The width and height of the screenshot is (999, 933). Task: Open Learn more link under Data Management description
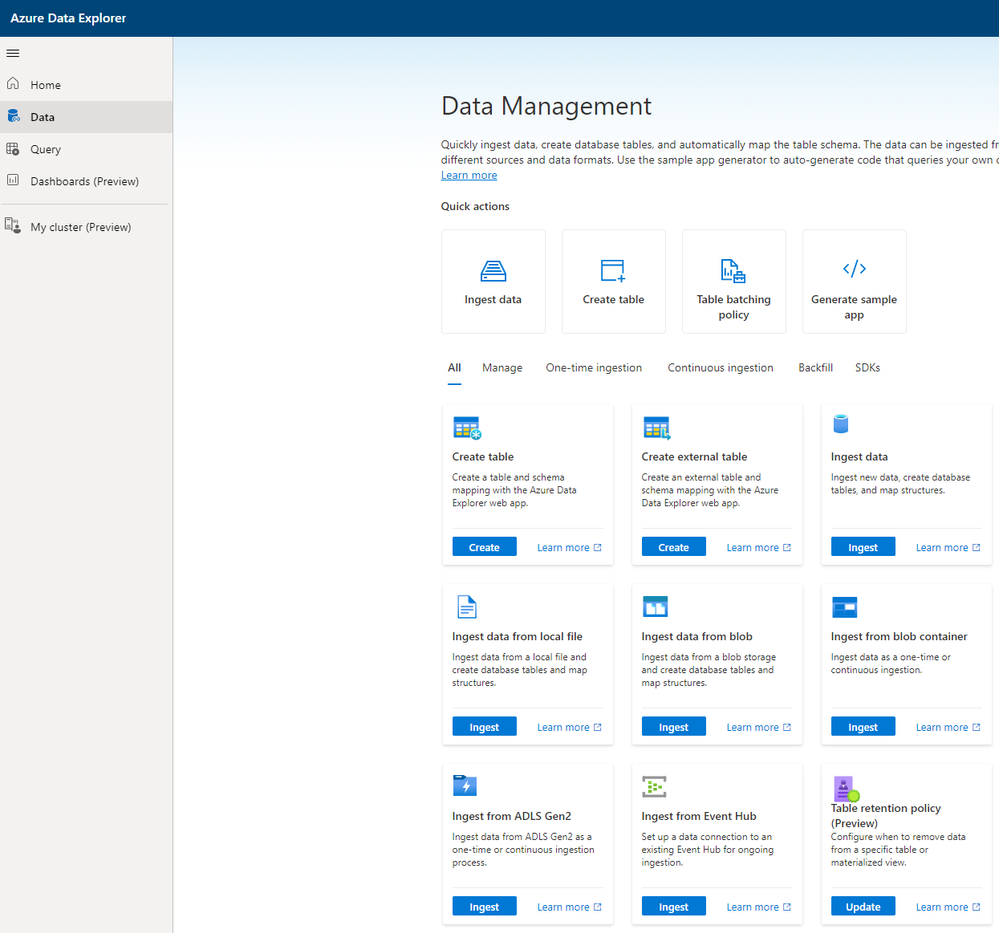pos(469,175)
